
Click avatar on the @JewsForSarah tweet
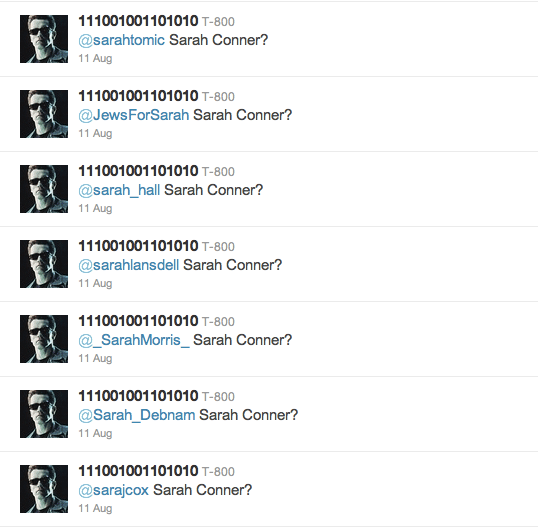[x=44, y=114]
